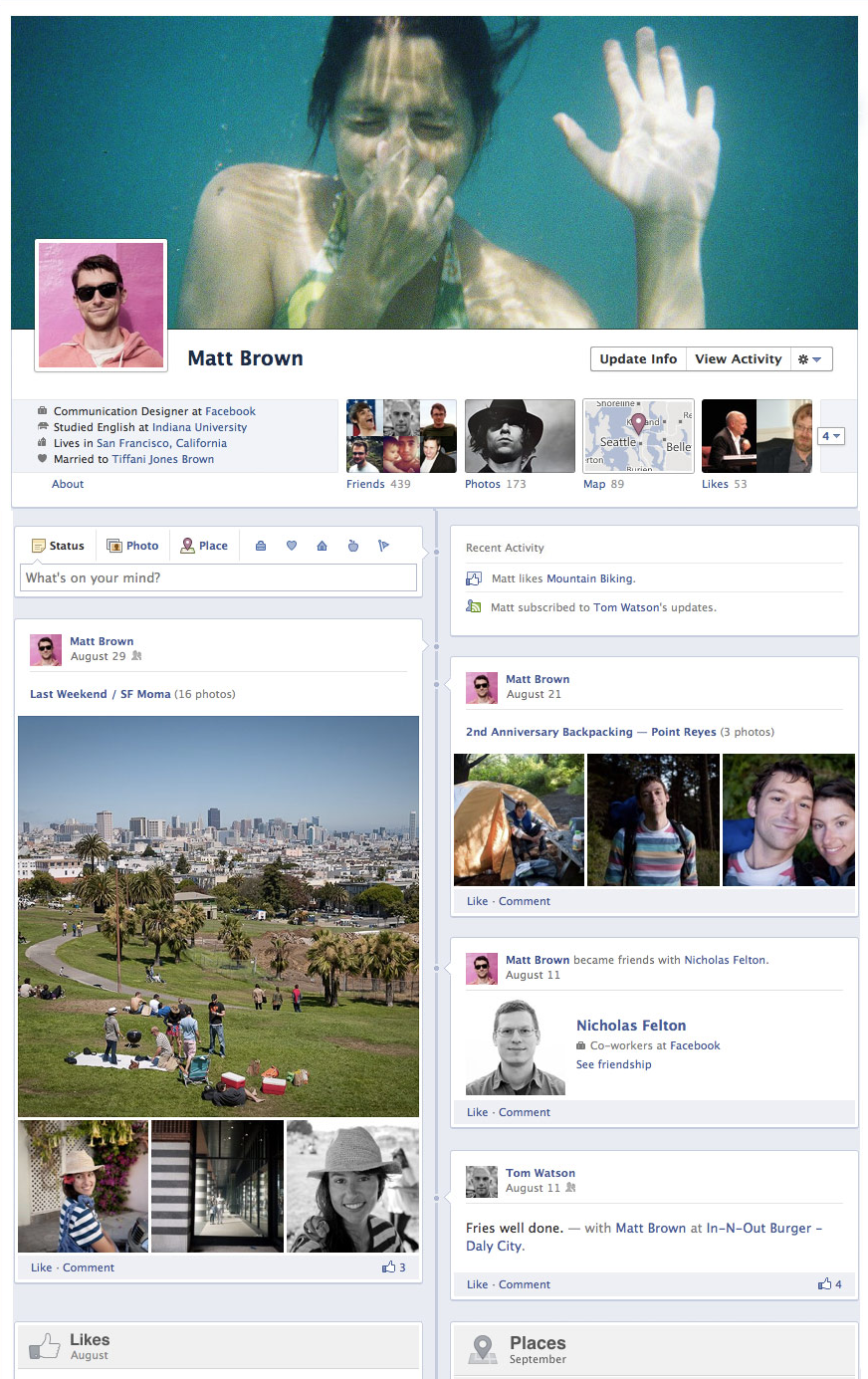Open the gear settings dropdown
This screenshot has height=1379, width=868.
pyautogui.click(x=809, y=359)
